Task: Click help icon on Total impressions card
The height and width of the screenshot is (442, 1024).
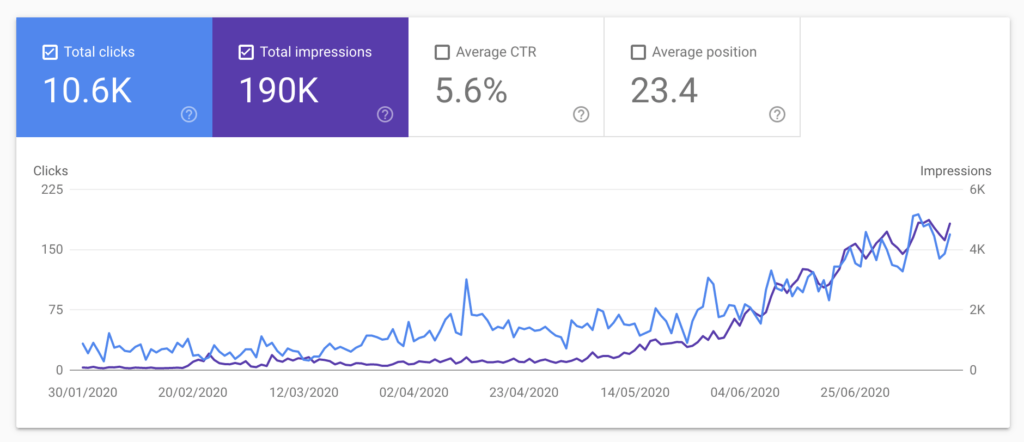Action: [x=385, y=115]
